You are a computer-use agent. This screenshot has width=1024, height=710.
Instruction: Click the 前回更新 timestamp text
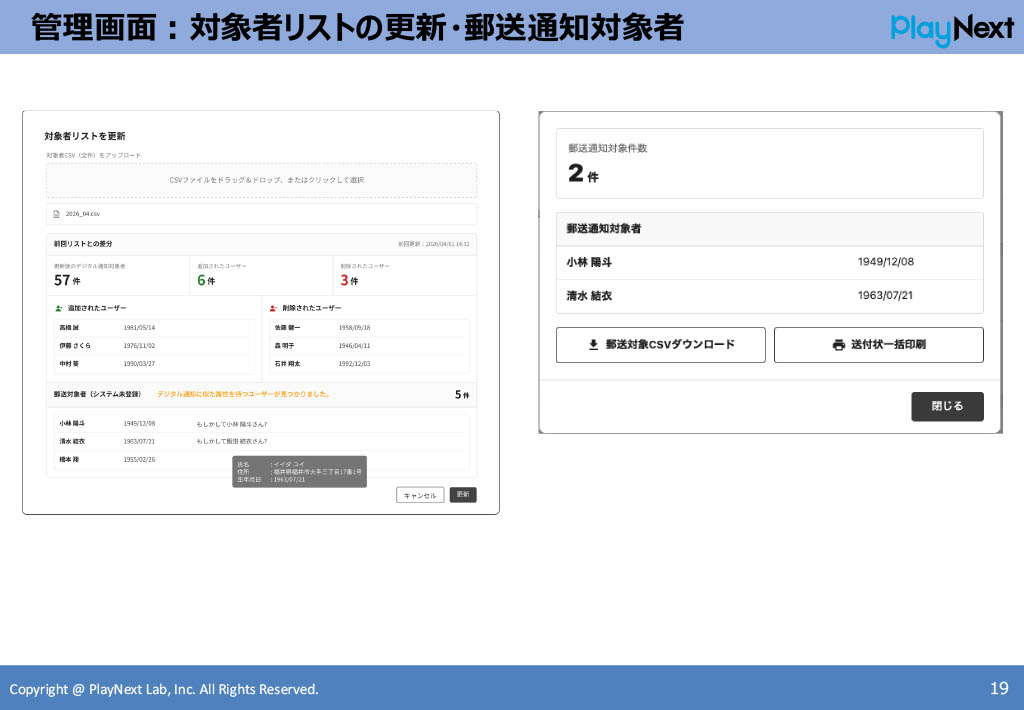[x=434, y=244]
